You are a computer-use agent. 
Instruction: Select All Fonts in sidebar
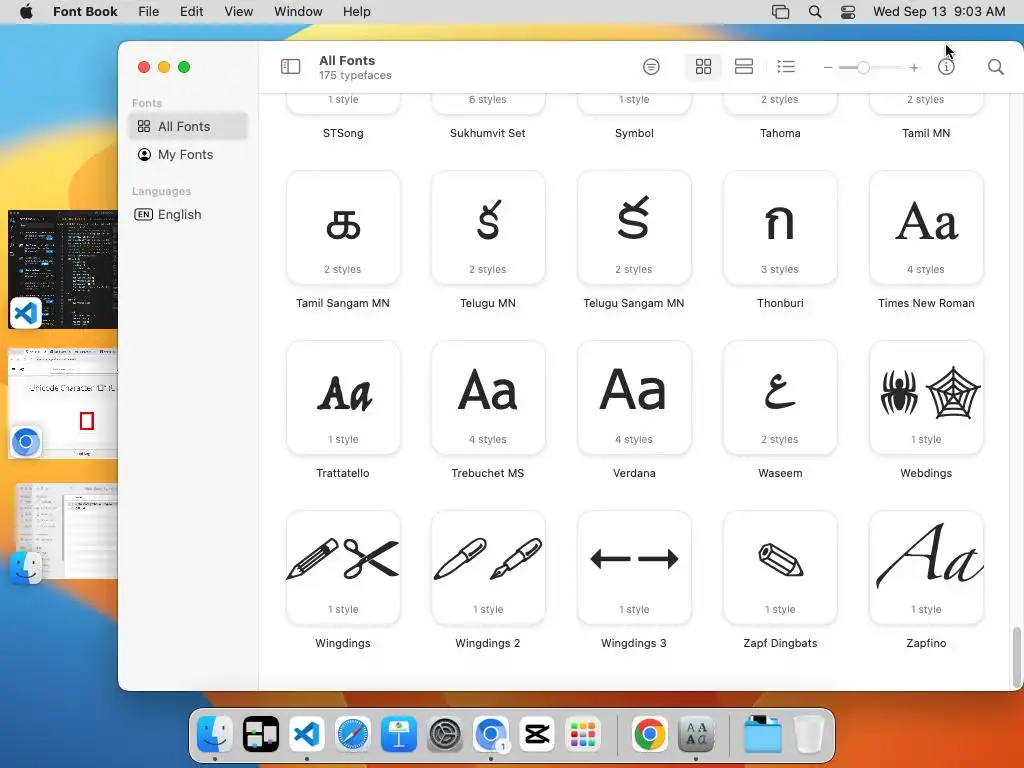coord(188,126)
